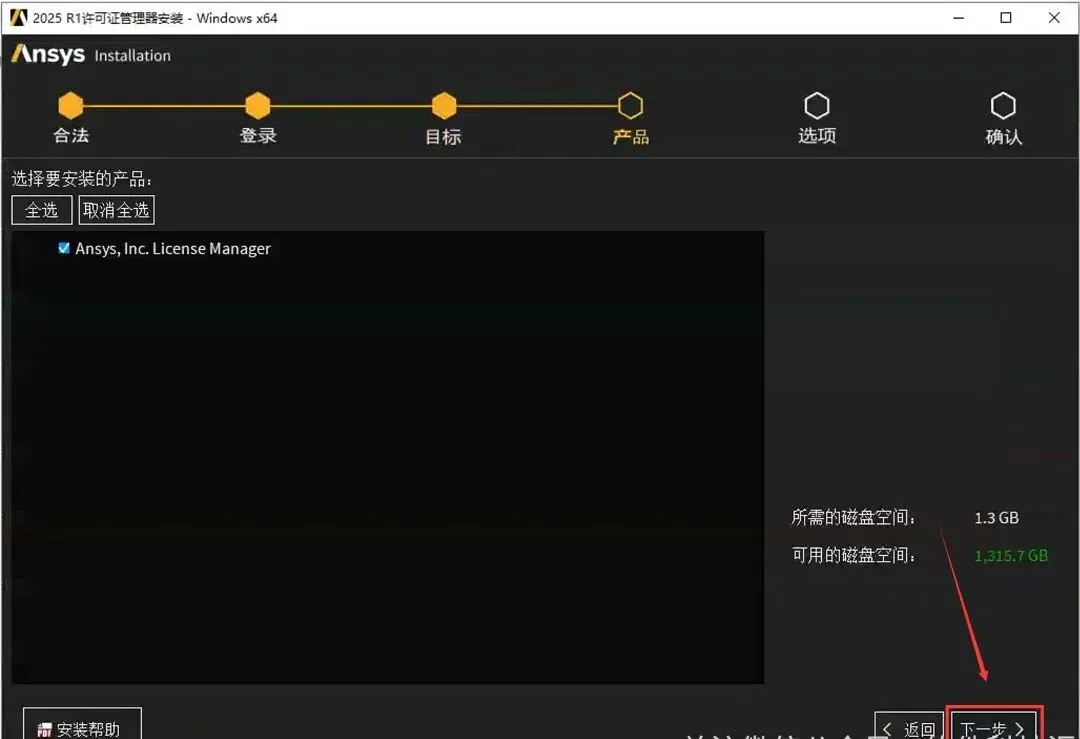The image size is (1080, 739).
Task: Click the 选择要安装的产品 heading
Action: 81,179
